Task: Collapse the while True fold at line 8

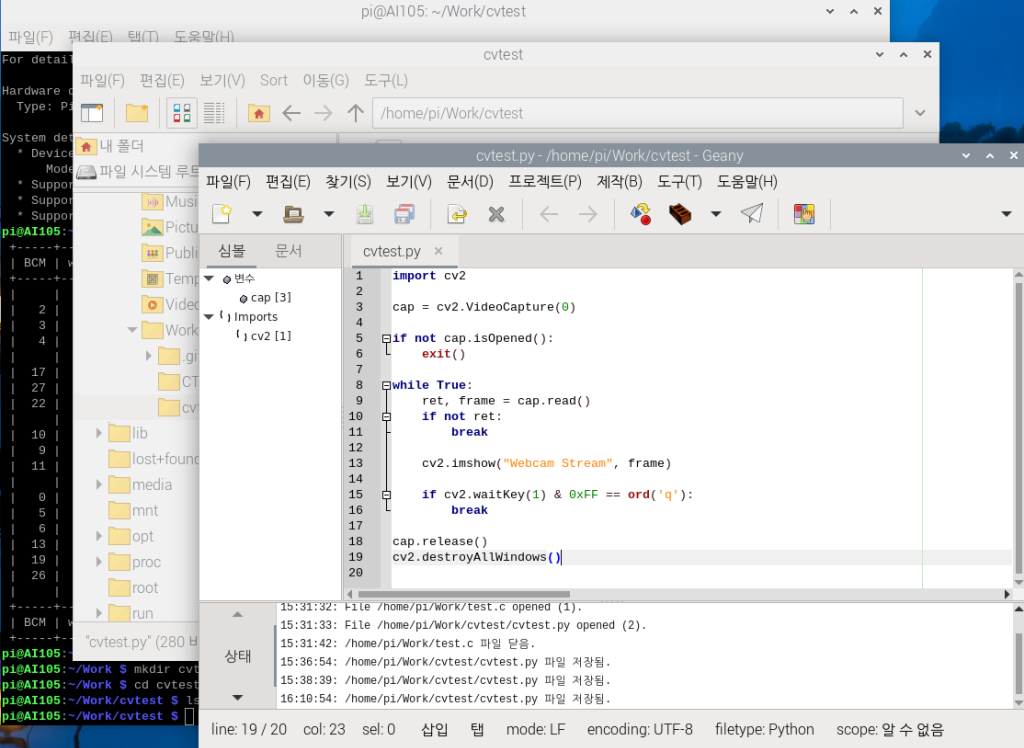Action: [x=386, y=385]
